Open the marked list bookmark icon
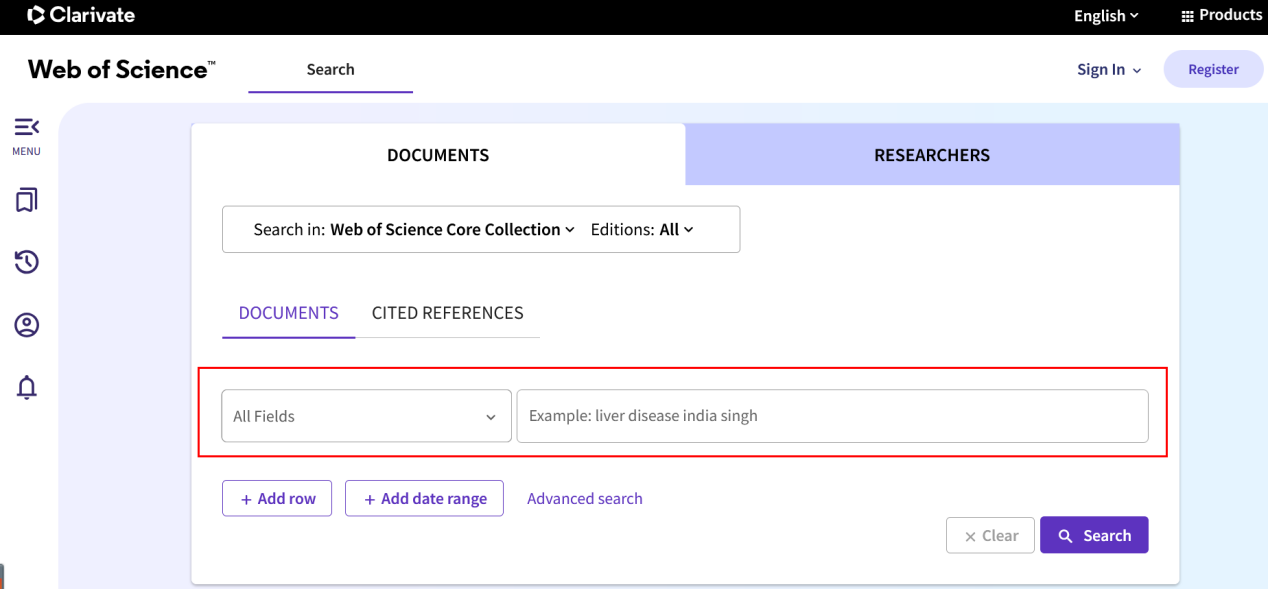1268x589 pixels. coord(27,201)
